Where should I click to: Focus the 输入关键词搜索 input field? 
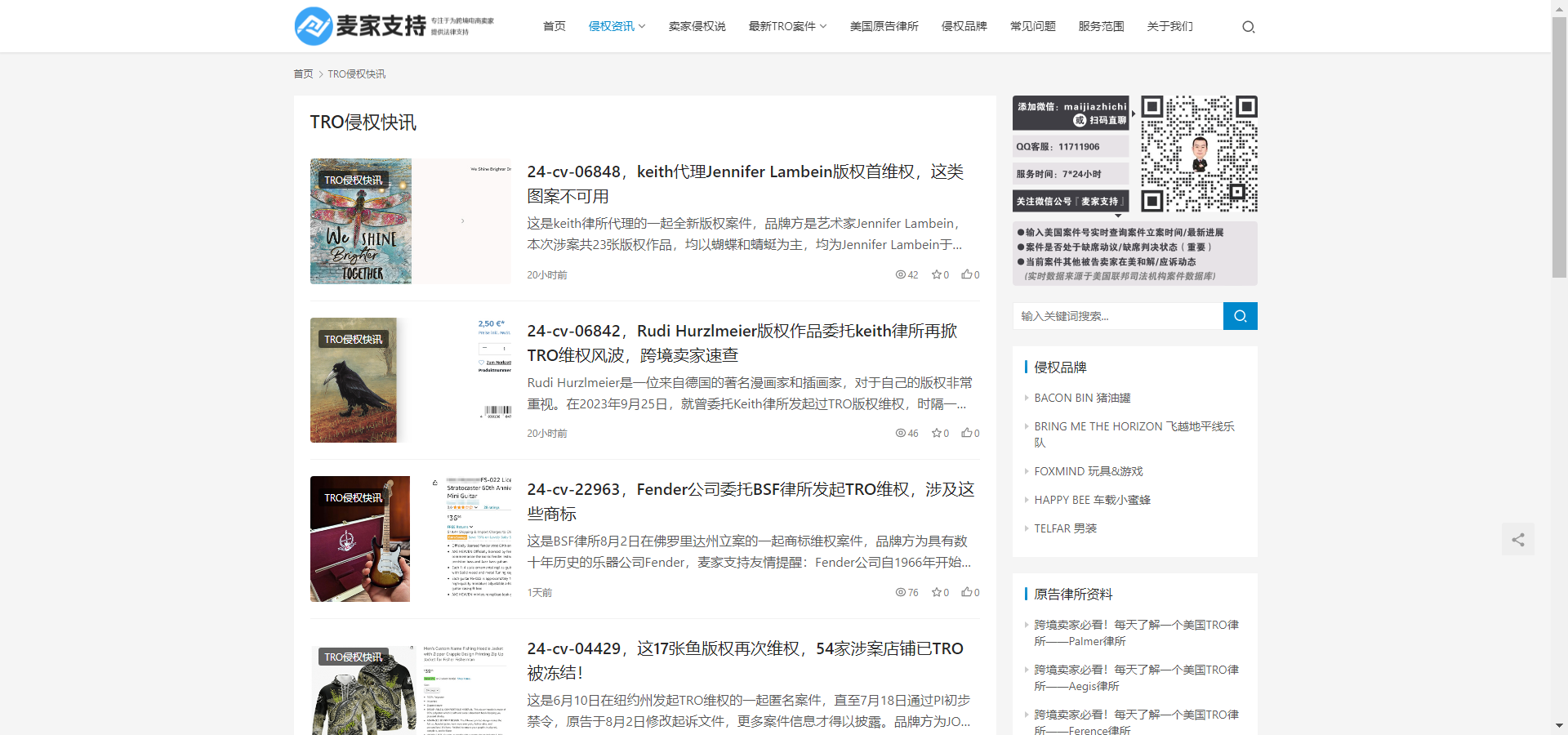coord(1118,316)
